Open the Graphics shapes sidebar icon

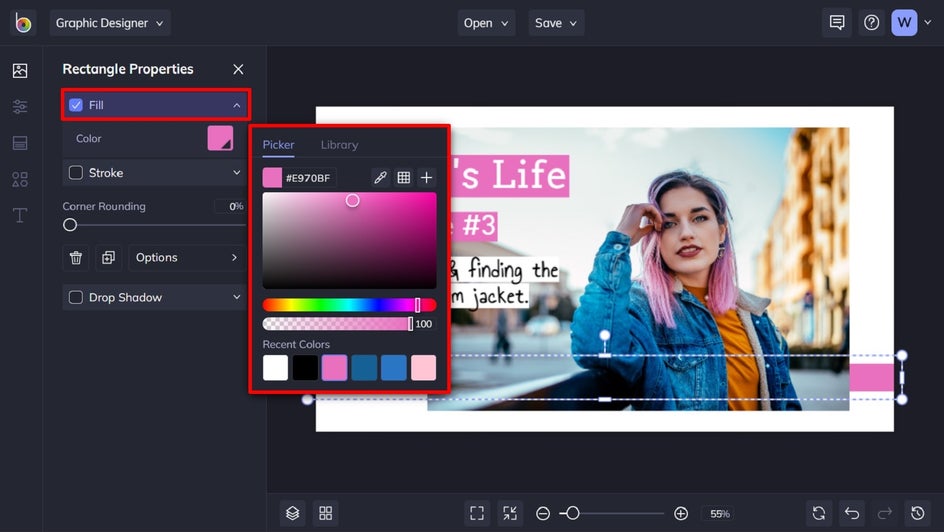20,179
